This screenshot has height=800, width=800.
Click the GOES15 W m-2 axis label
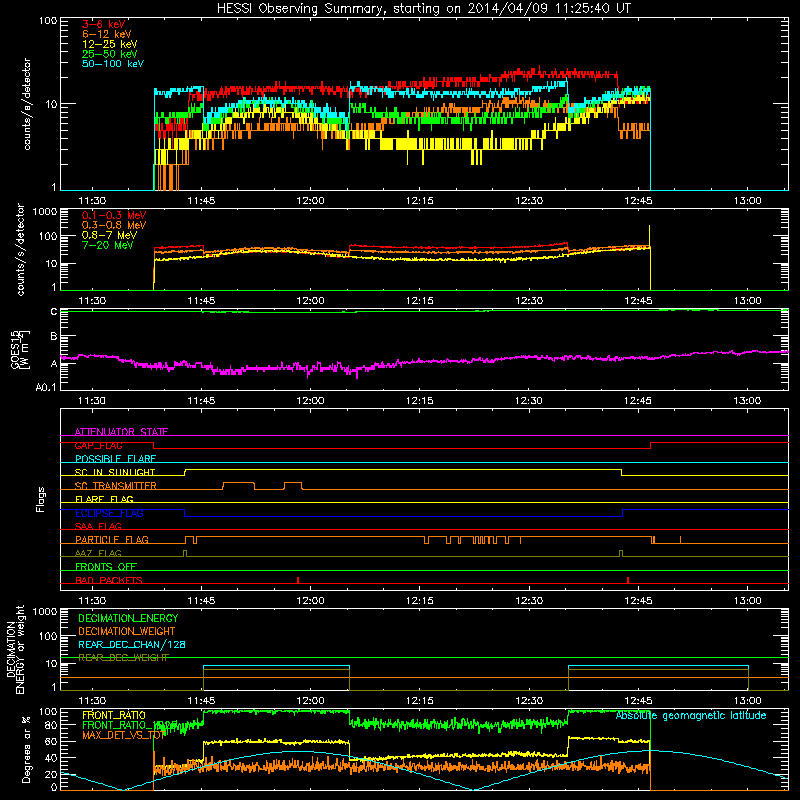20,349
